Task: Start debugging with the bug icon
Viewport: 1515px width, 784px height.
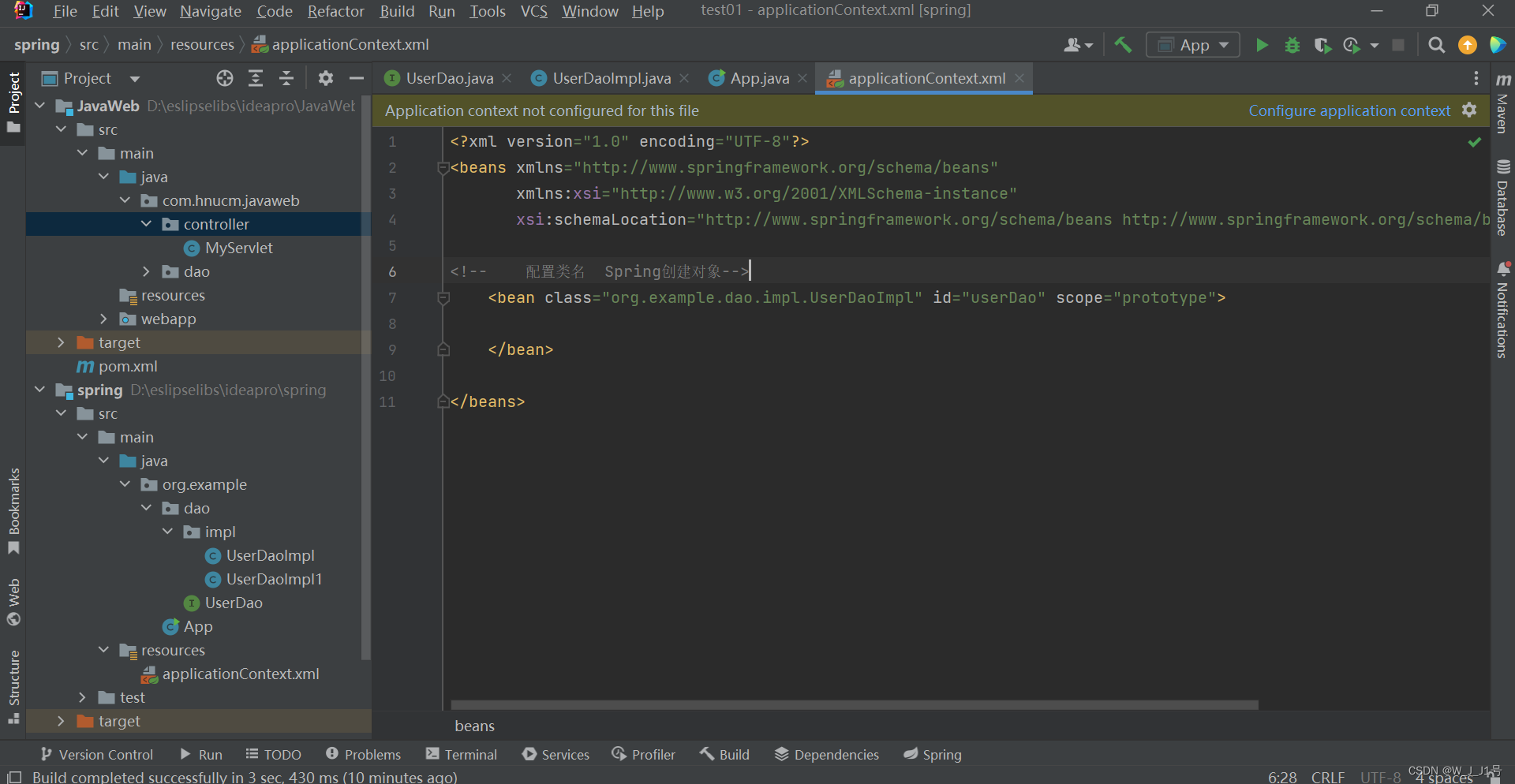Action: [1292, 45]
